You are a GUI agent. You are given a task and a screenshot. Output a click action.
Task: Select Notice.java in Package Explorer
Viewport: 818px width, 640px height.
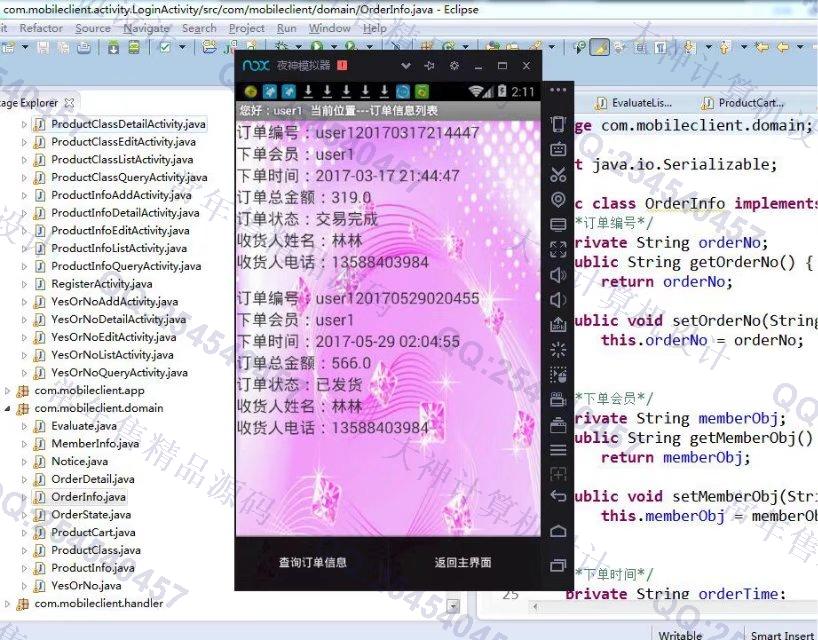[x=79, y=462]
